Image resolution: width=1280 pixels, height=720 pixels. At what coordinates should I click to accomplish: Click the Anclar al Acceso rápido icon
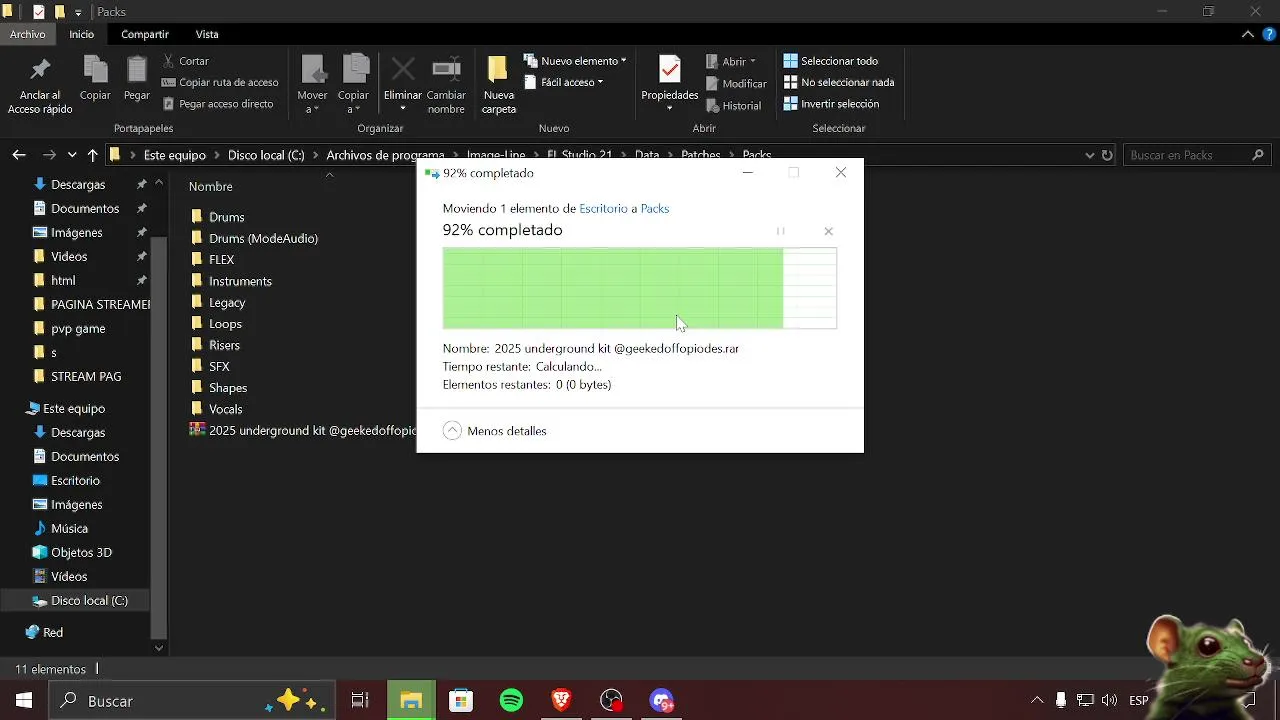[40, 71]
